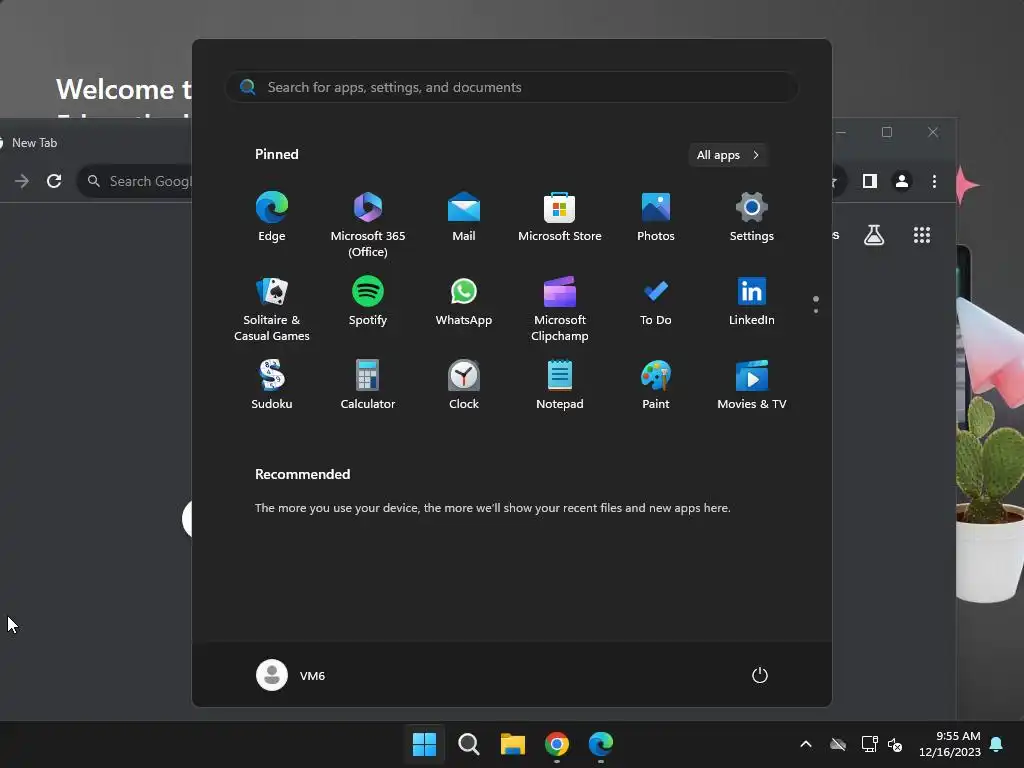Launch Solitaire & Casual Games

point(272,308)
